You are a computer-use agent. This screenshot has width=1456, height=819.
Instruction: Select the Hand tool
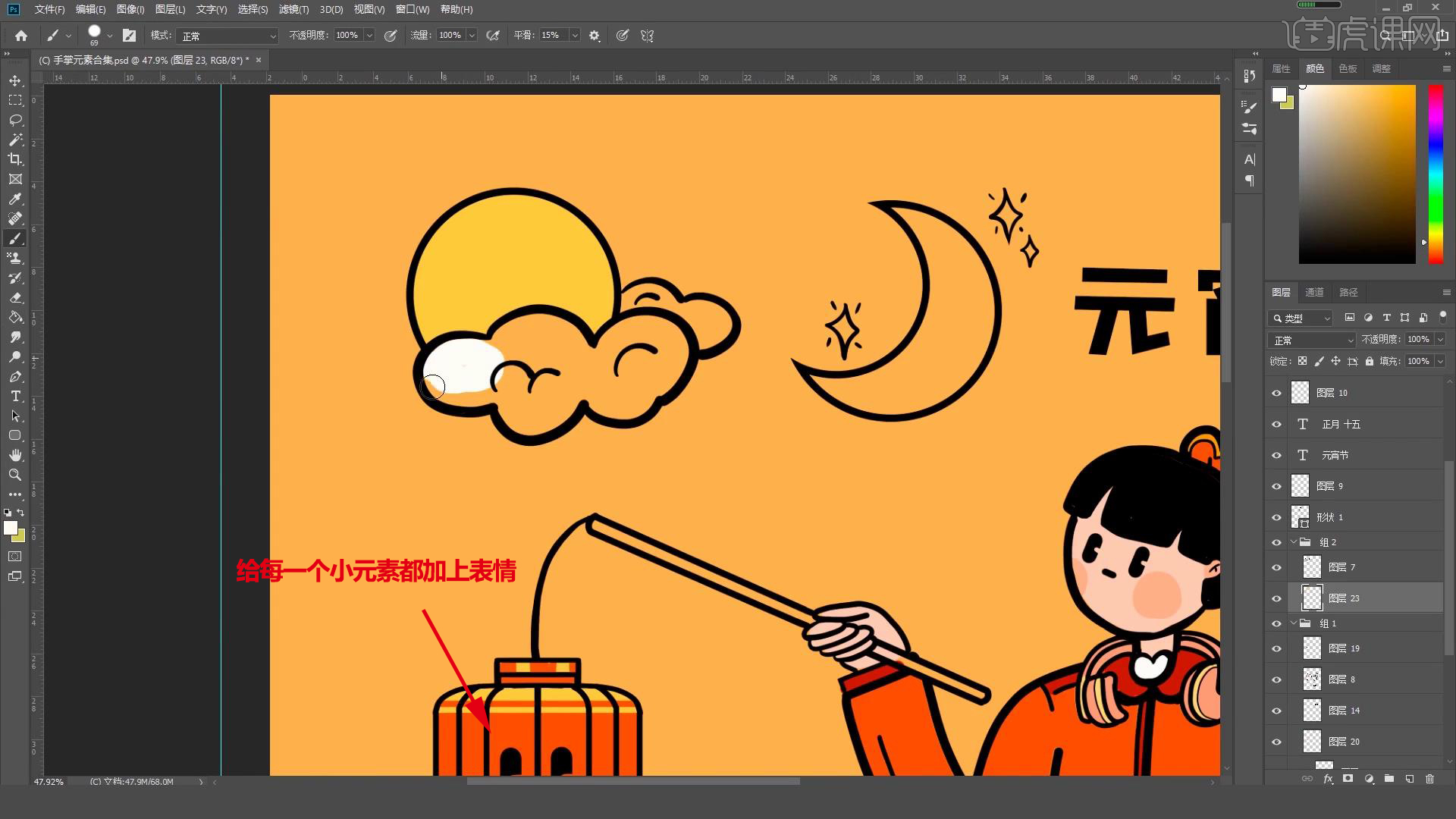[15, 455]
